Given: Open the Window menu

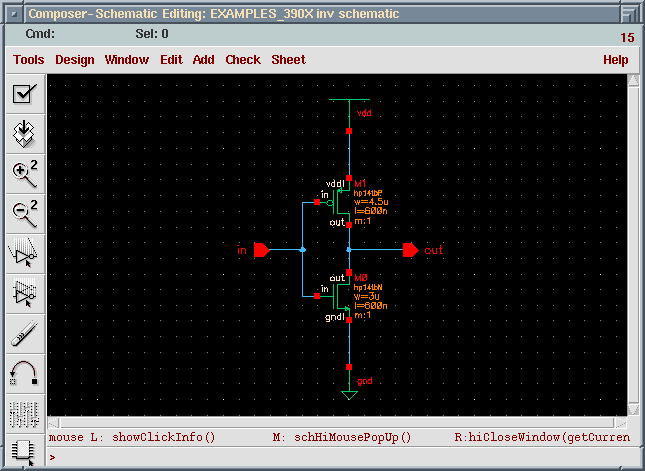Looking at the screenshot, I should tap(127, 60).
